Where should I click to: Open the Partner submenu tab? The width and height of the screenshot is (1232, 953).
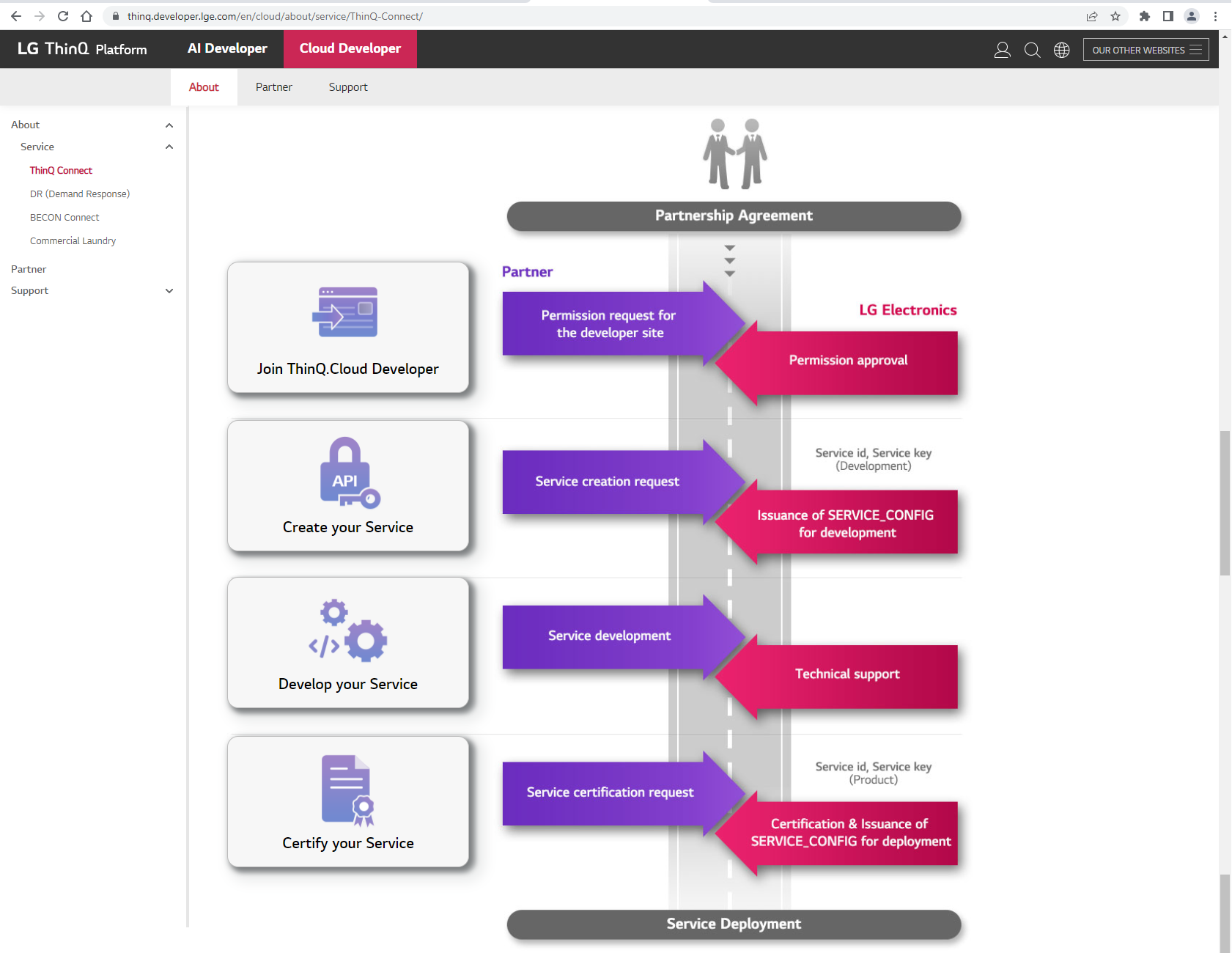click(x=274, y=87)
